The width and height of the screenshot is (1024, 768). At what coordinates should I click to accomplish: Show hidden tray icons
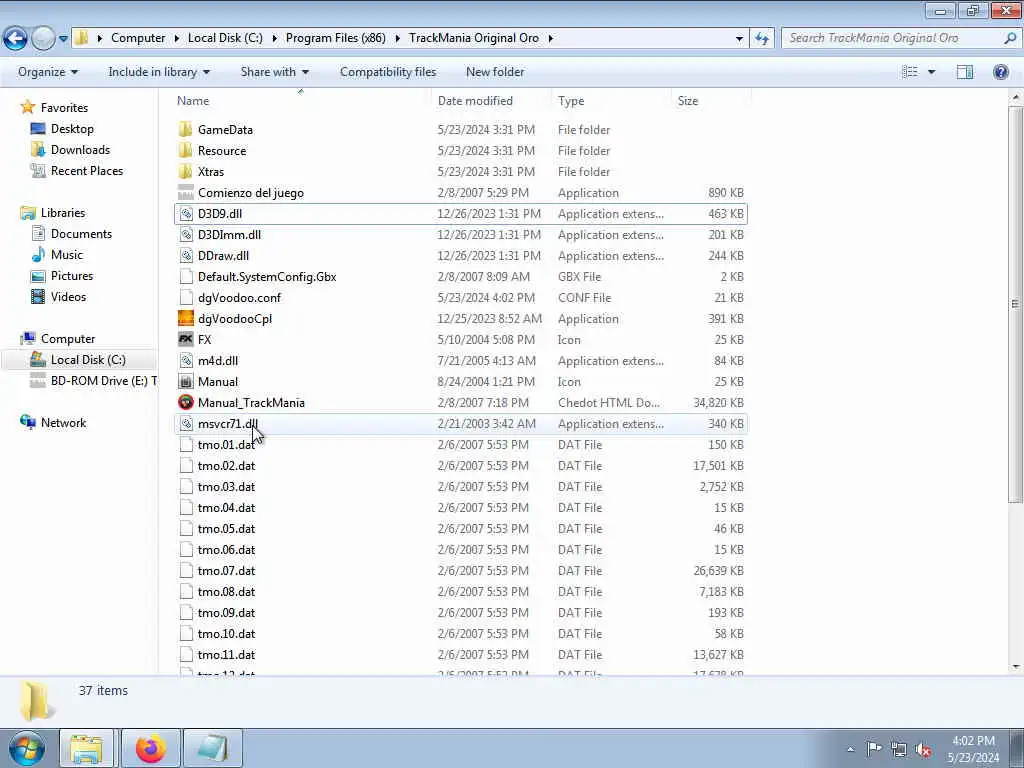pyautogui.click(x=850, y=749)
